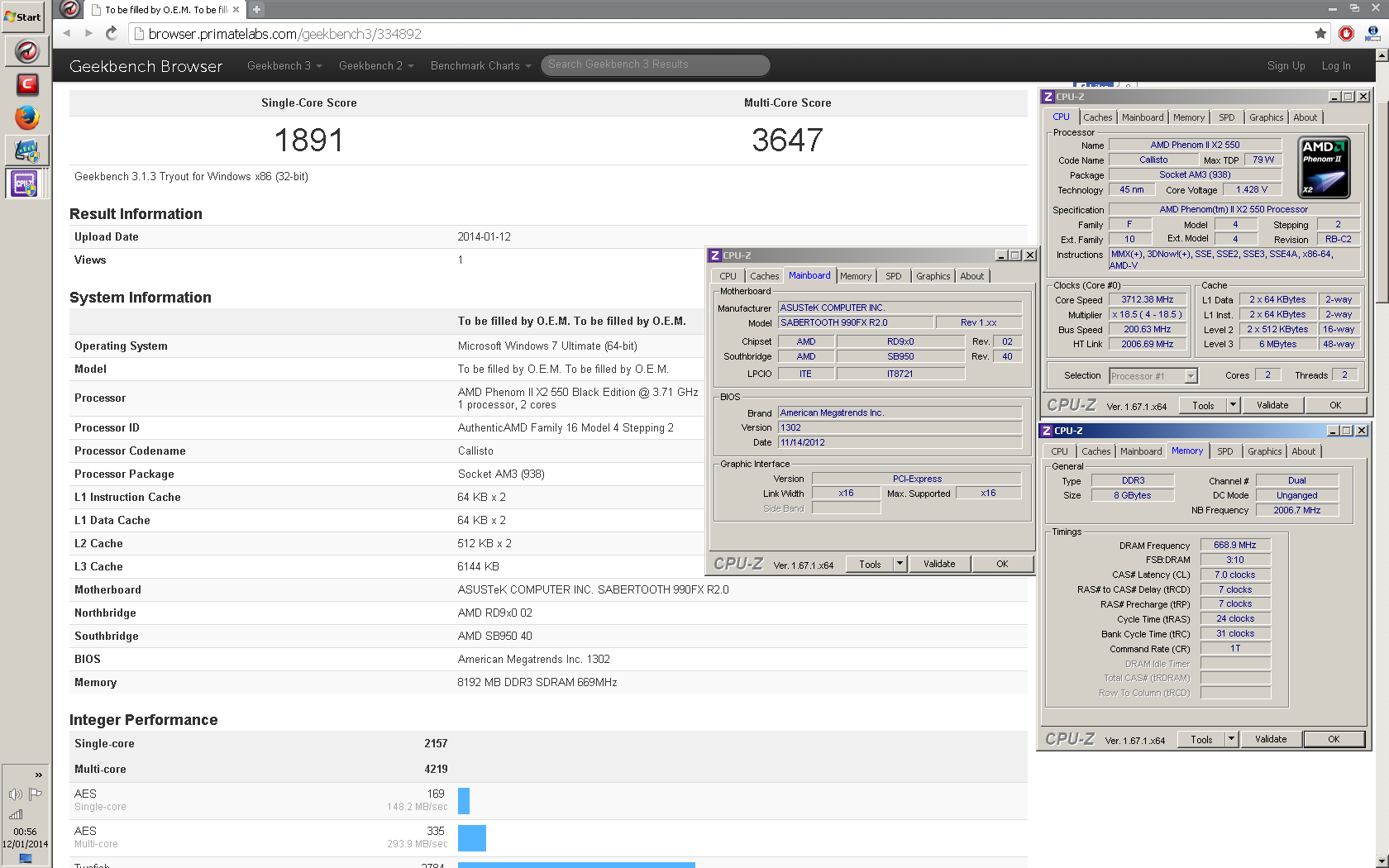Click the AMD Phenom II processor logo

(x=1324, y=168)
